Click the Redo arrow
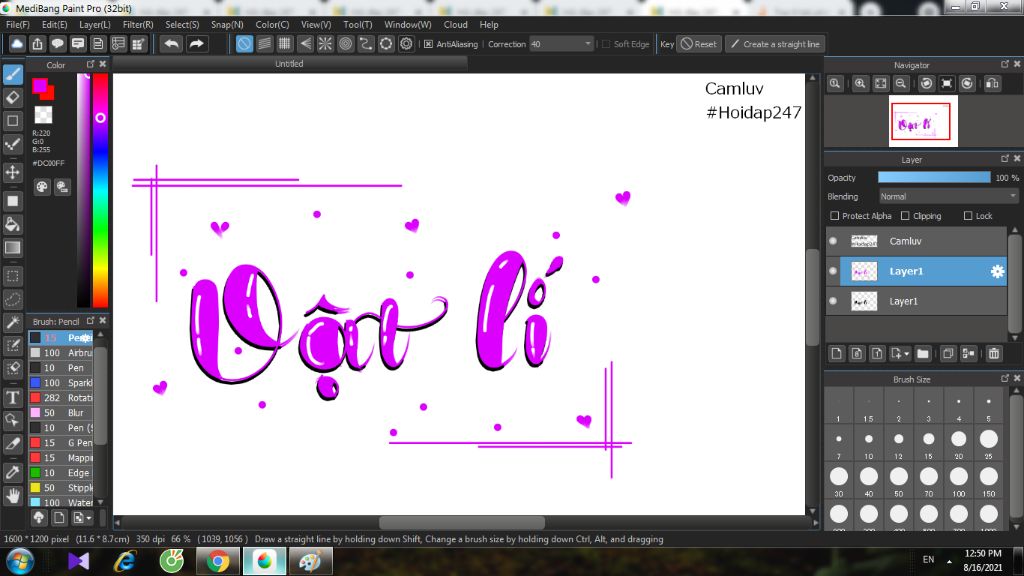Screen dimensions: 1024x576 [197, 44]
